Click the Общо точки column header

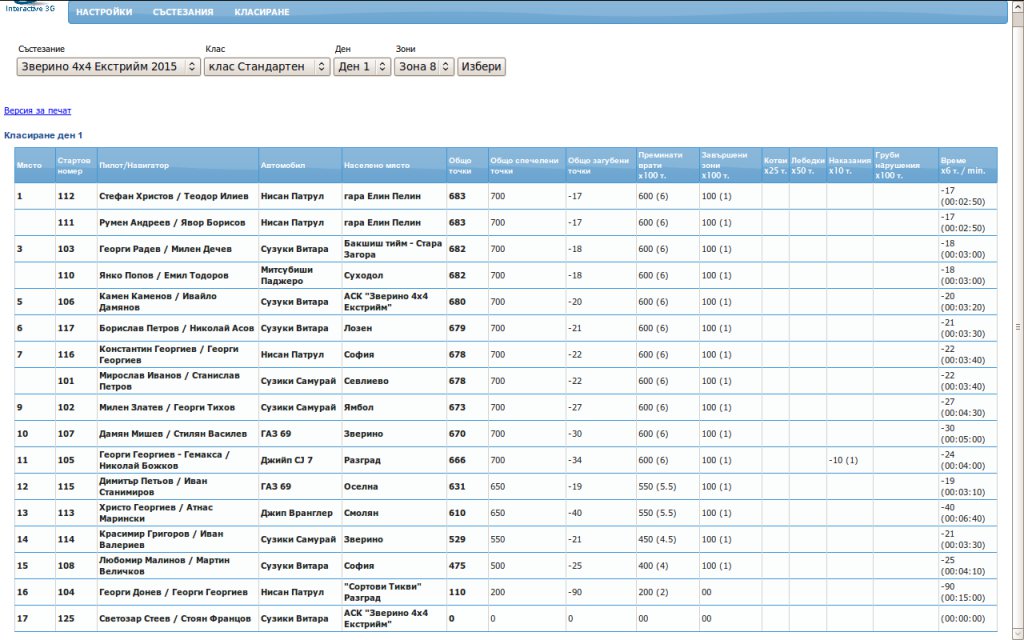(460, 165)
